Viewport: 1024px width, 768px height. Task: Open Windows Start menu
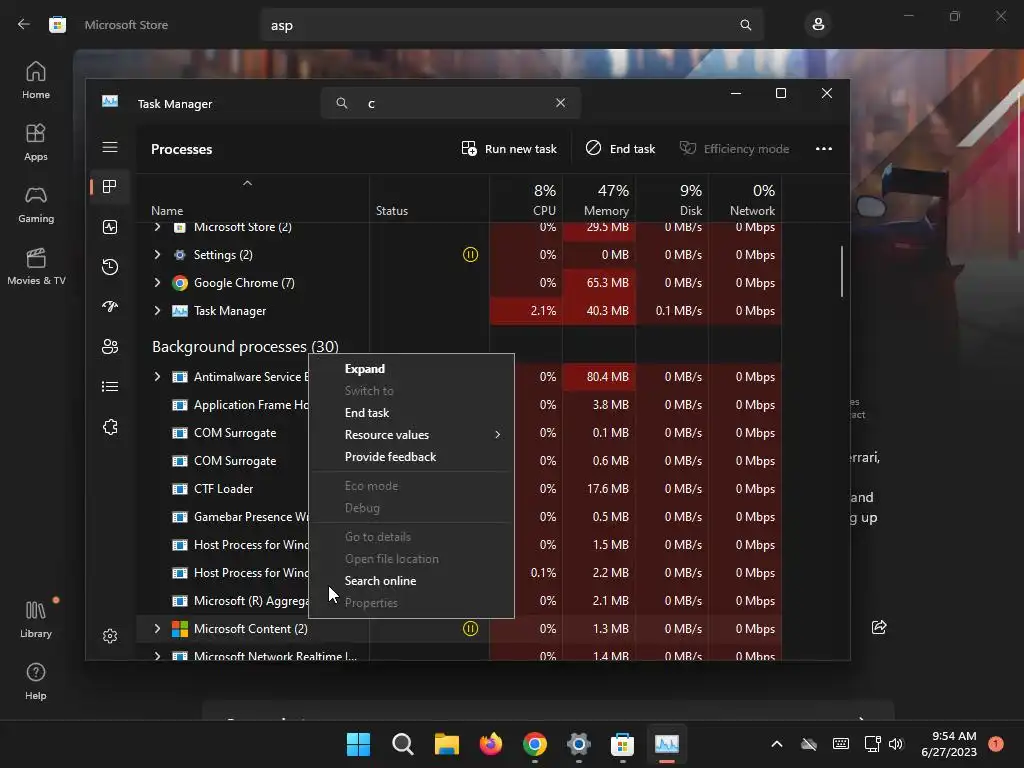[359, 744]
